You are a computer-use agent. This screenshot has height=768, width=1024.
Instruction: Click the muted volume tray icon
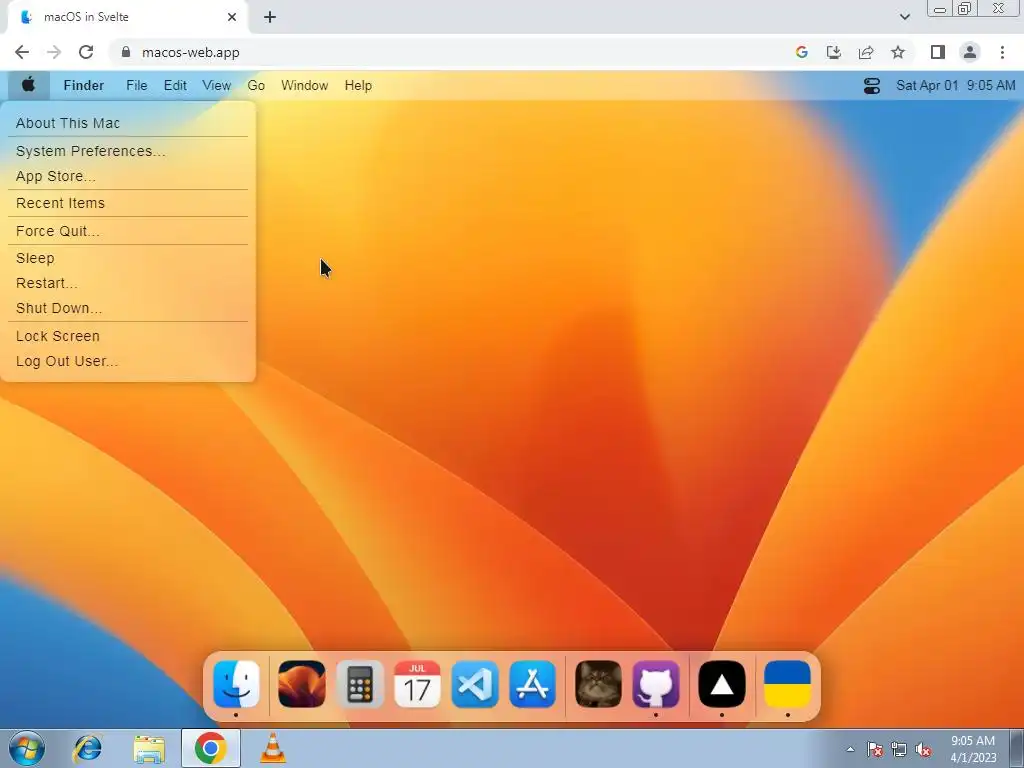click(x=923, y=750)
